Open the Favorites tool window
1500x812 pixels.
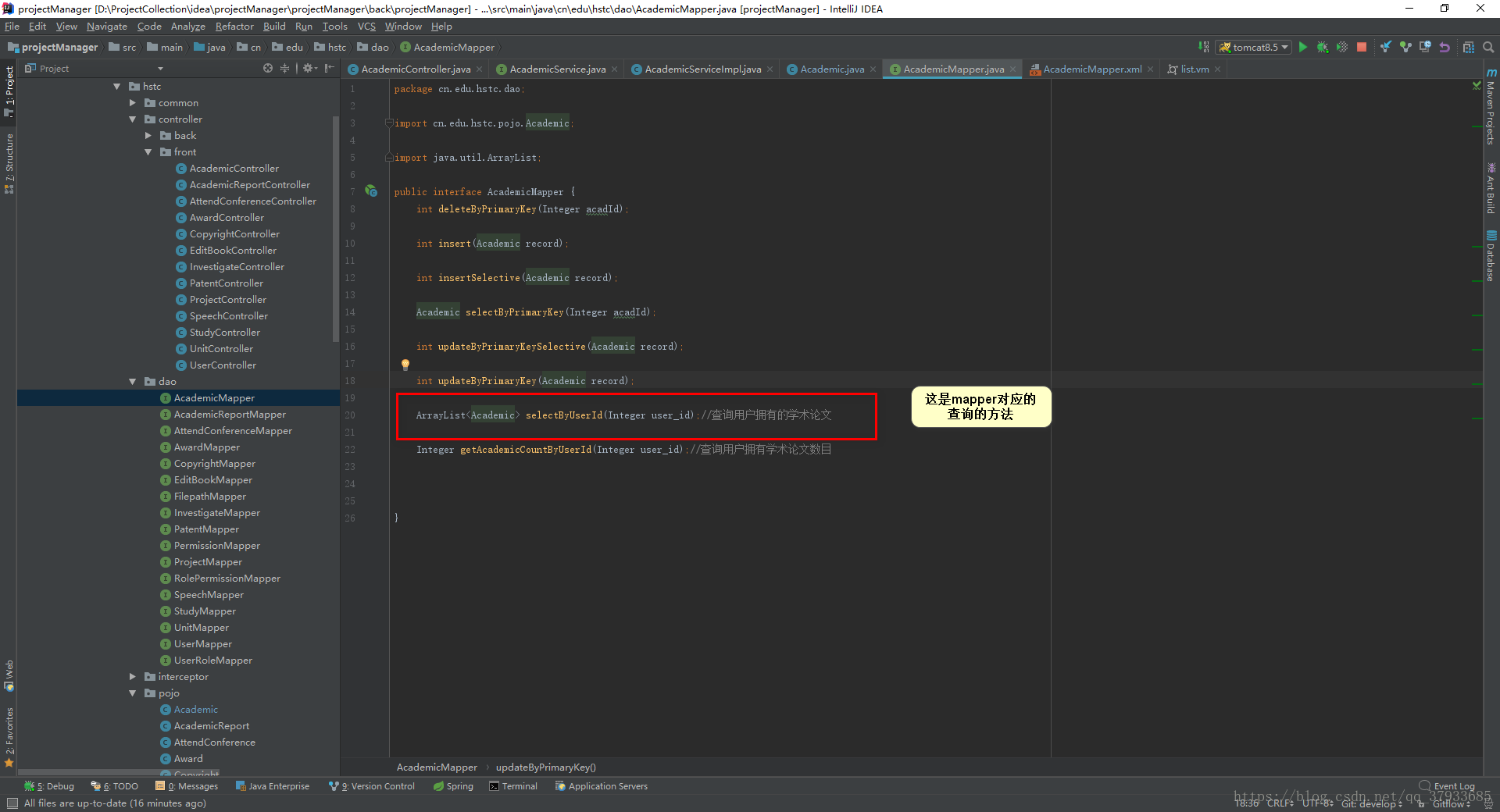[9, 737]
